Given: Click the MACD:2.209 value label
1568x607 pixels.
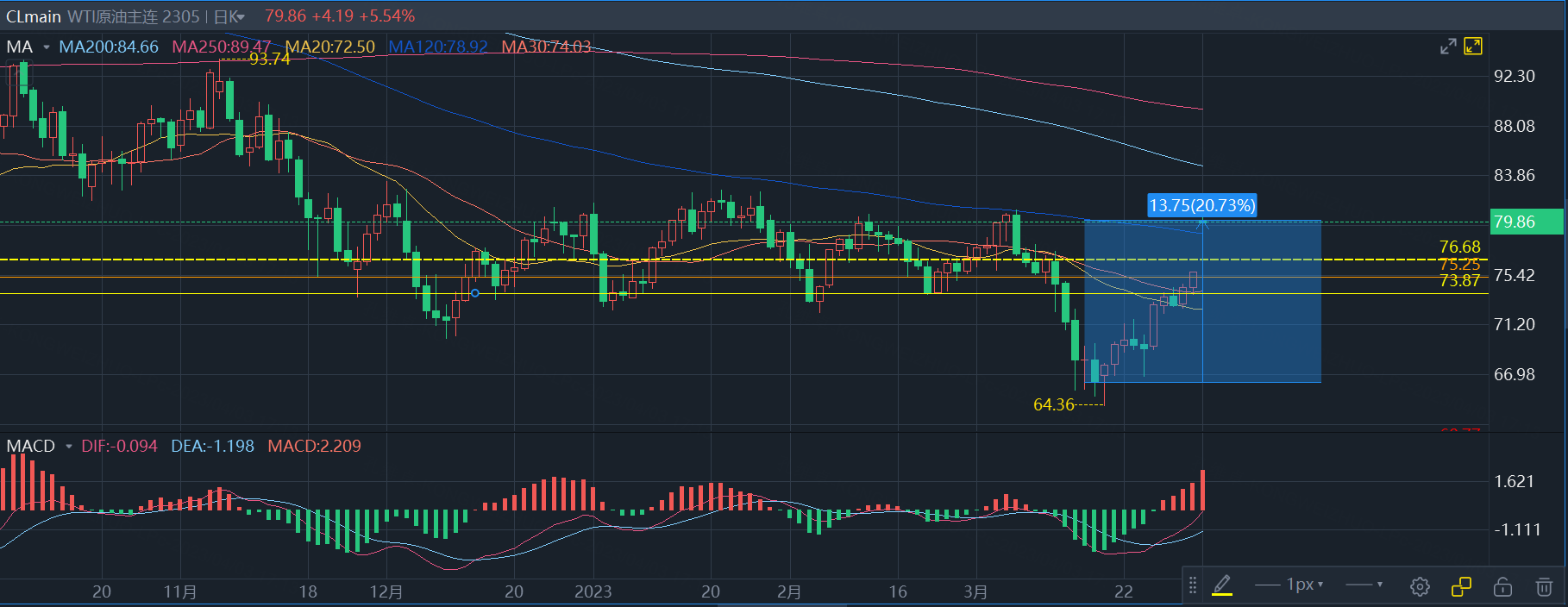Looking at the screenshot, I should (x=315, y=446).
